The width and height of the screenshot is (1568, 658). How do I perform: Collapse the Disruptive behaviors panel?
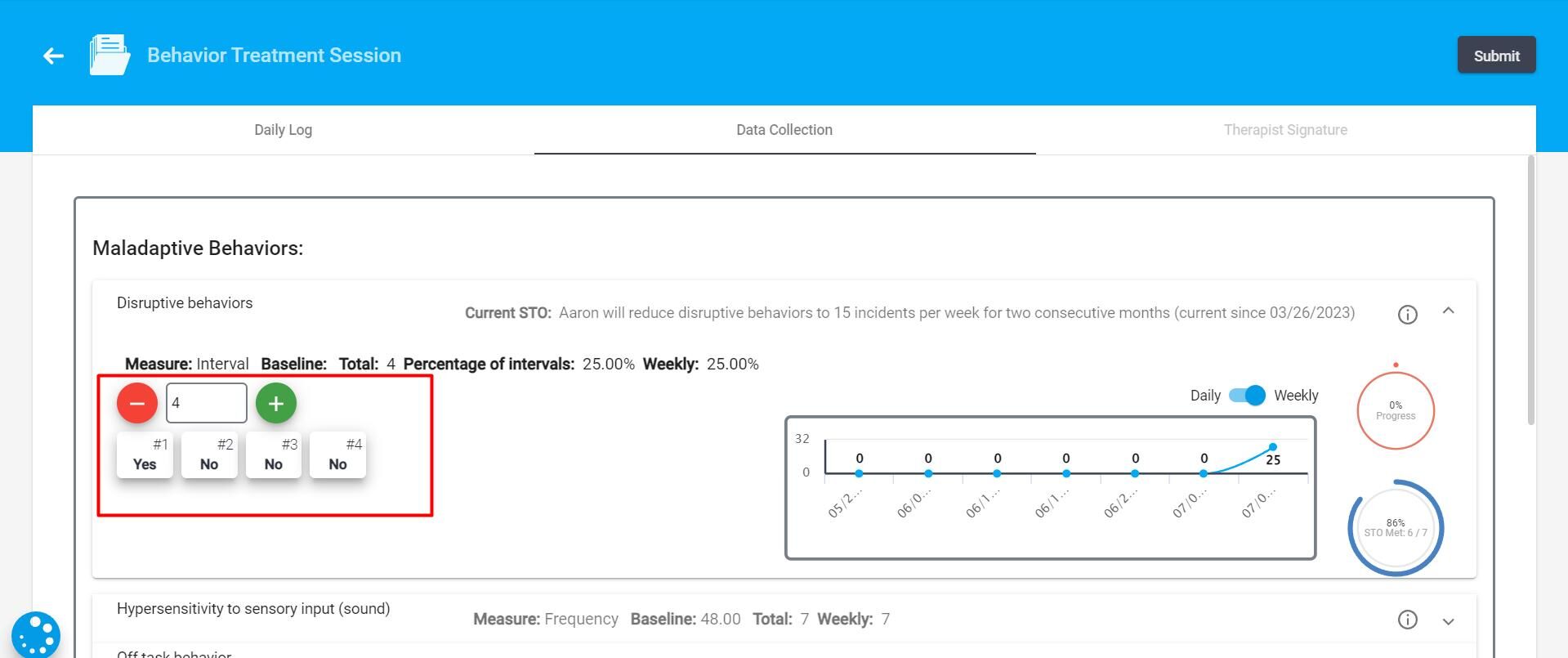click(1448, 311)
